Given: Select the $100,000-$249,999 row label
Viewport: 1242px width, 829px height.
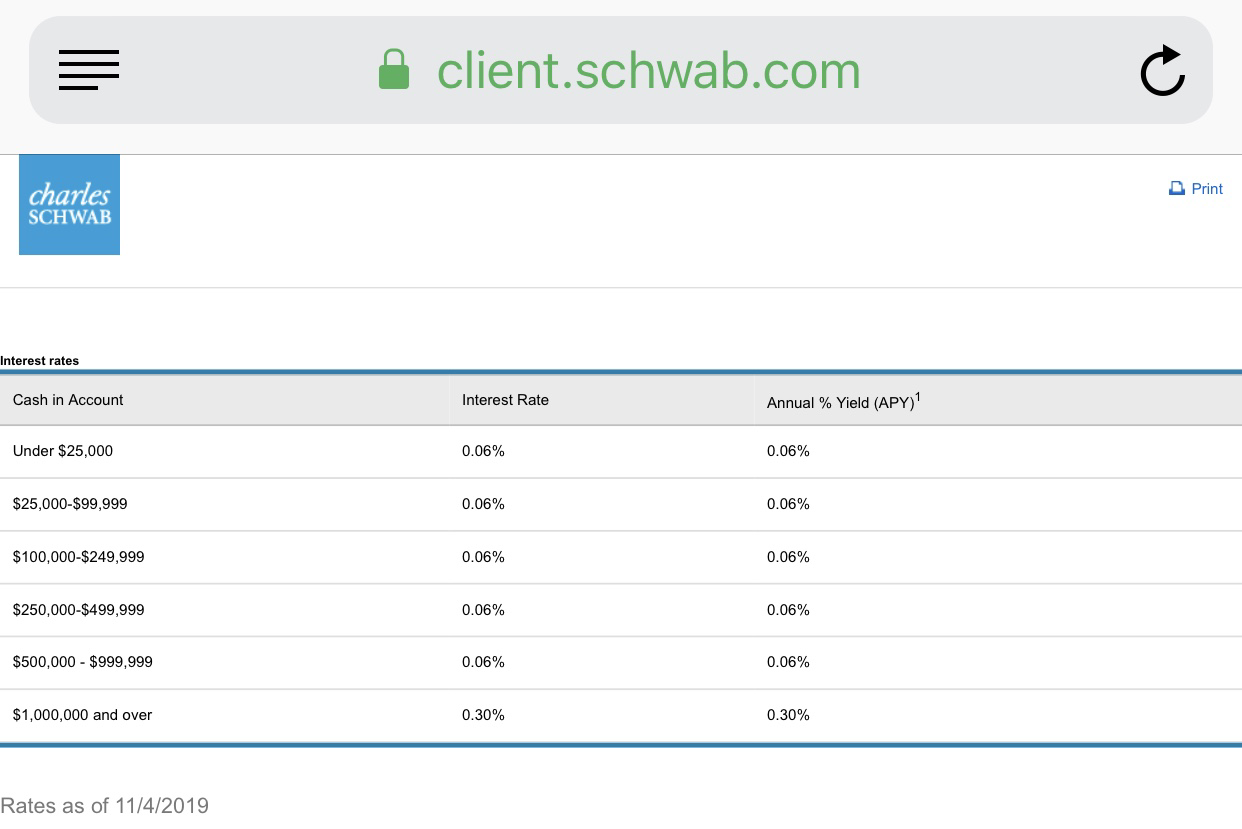Looking at the screenshot, I should click(x=78, y=557).
